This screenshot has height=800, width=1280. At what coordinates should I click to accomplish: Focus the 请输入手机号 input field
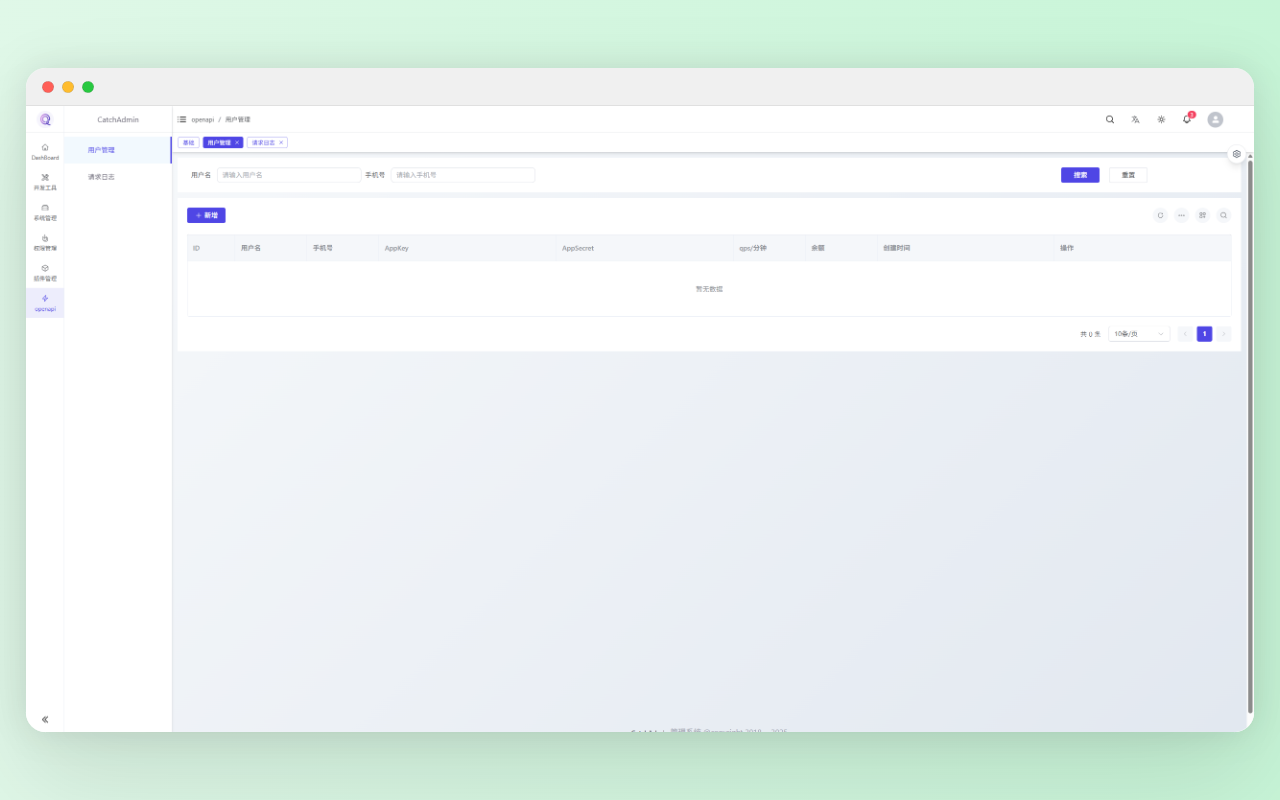pos(463,175)
